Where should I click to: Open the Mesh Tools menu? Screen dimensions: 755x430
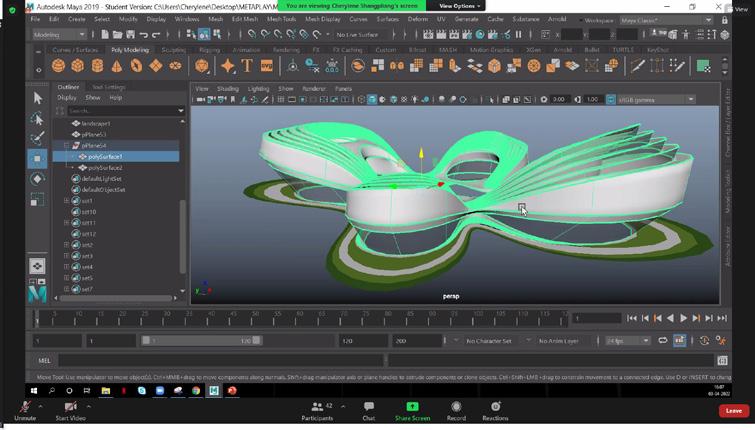coord(281,19)
